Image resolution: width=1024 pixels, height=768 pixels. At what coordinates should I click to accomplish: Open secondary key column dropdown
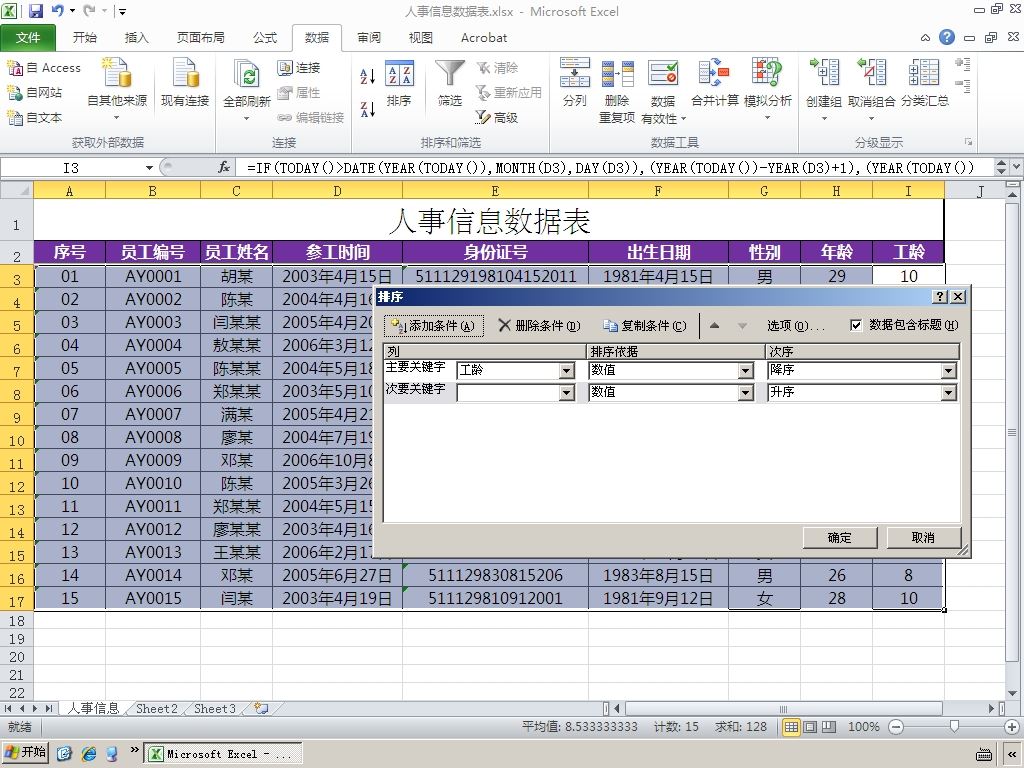(x=567, y=392)
